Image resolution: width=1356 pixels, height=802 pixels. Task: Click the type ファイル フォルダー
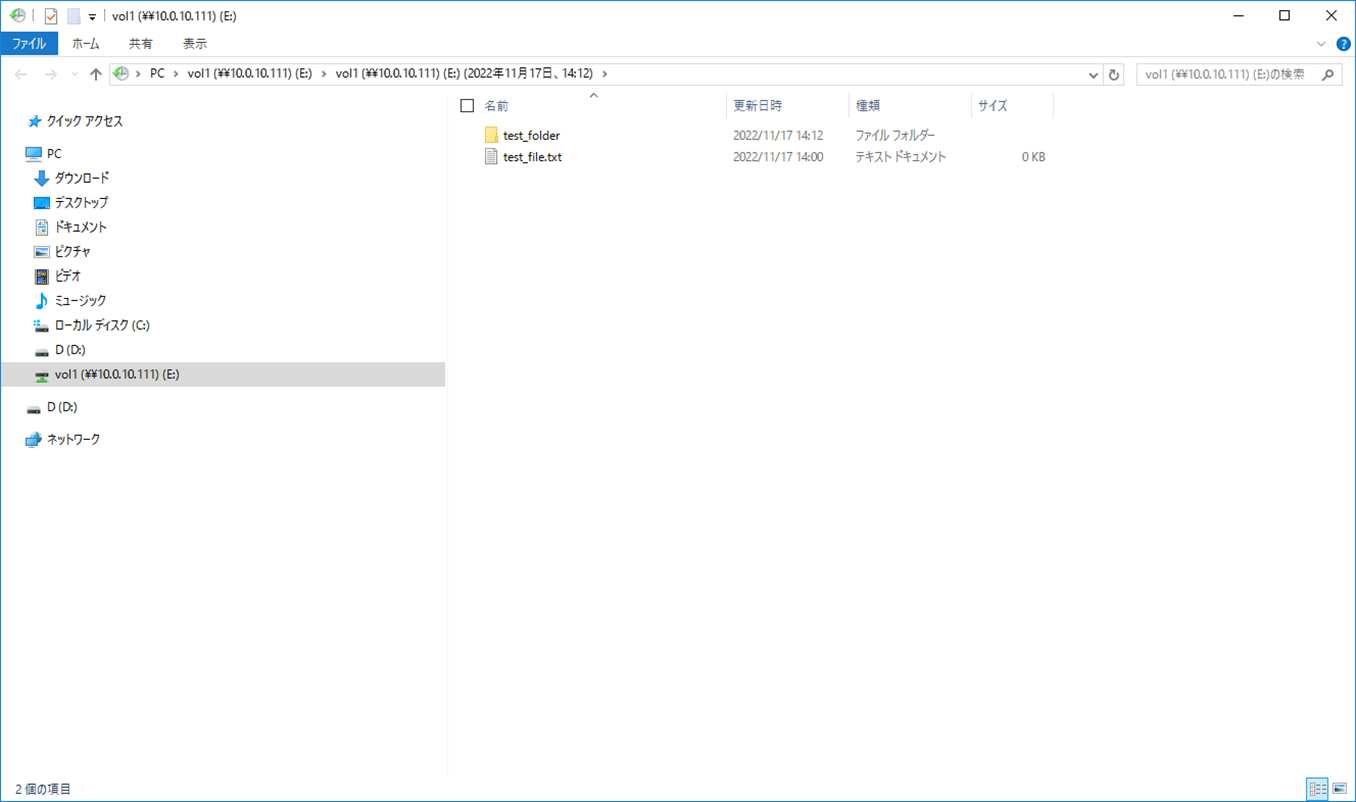(895, 135)
